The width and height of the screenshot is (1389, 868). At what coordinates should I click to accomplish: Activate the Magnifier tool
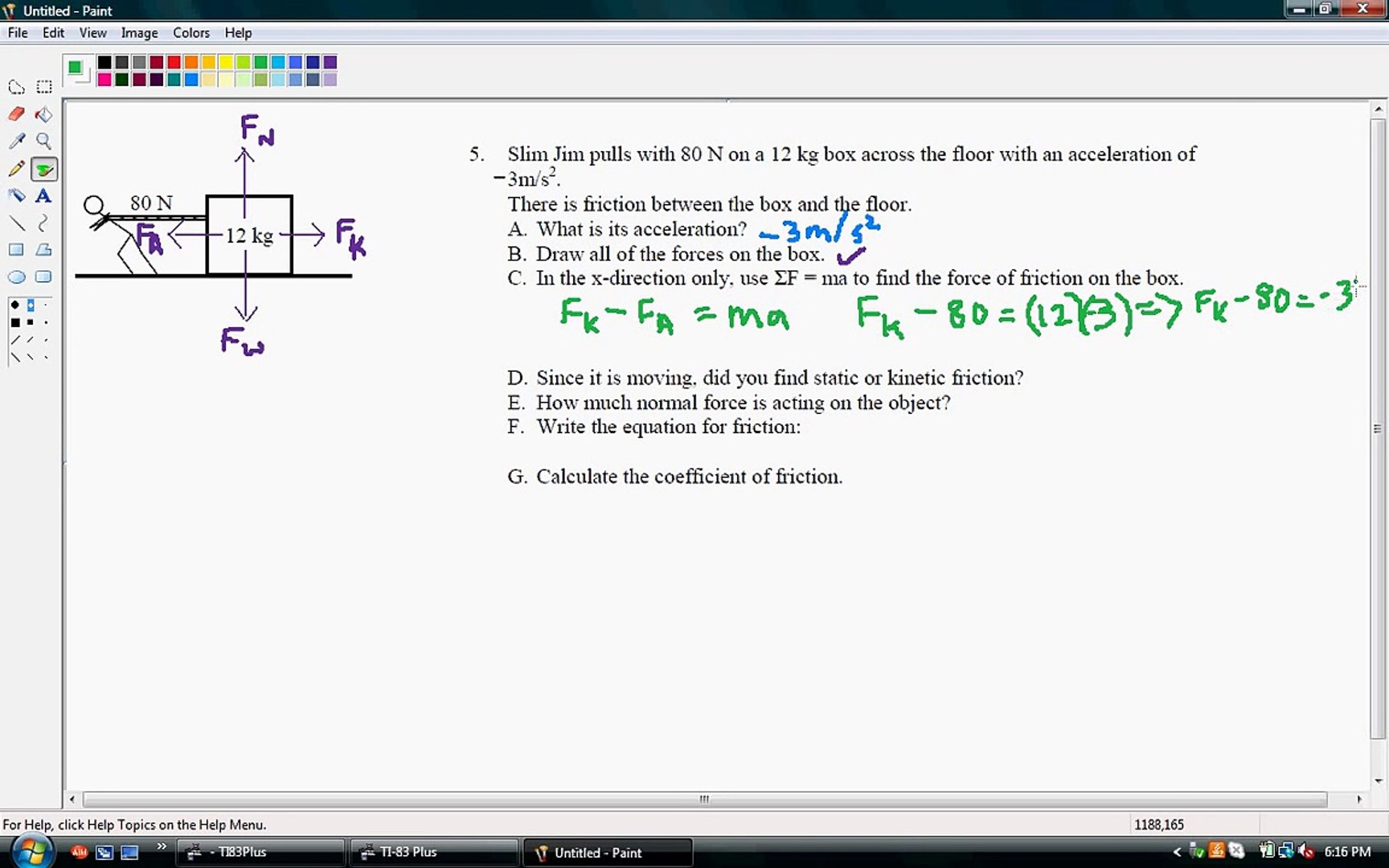pos(43,141)
